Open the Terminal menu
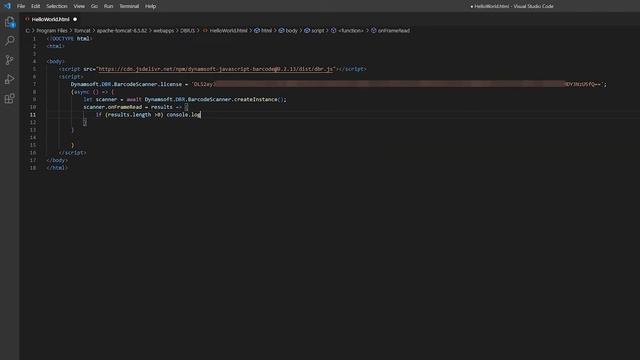Viewport: 640px width, 360px height. click(x=129, y=6)
